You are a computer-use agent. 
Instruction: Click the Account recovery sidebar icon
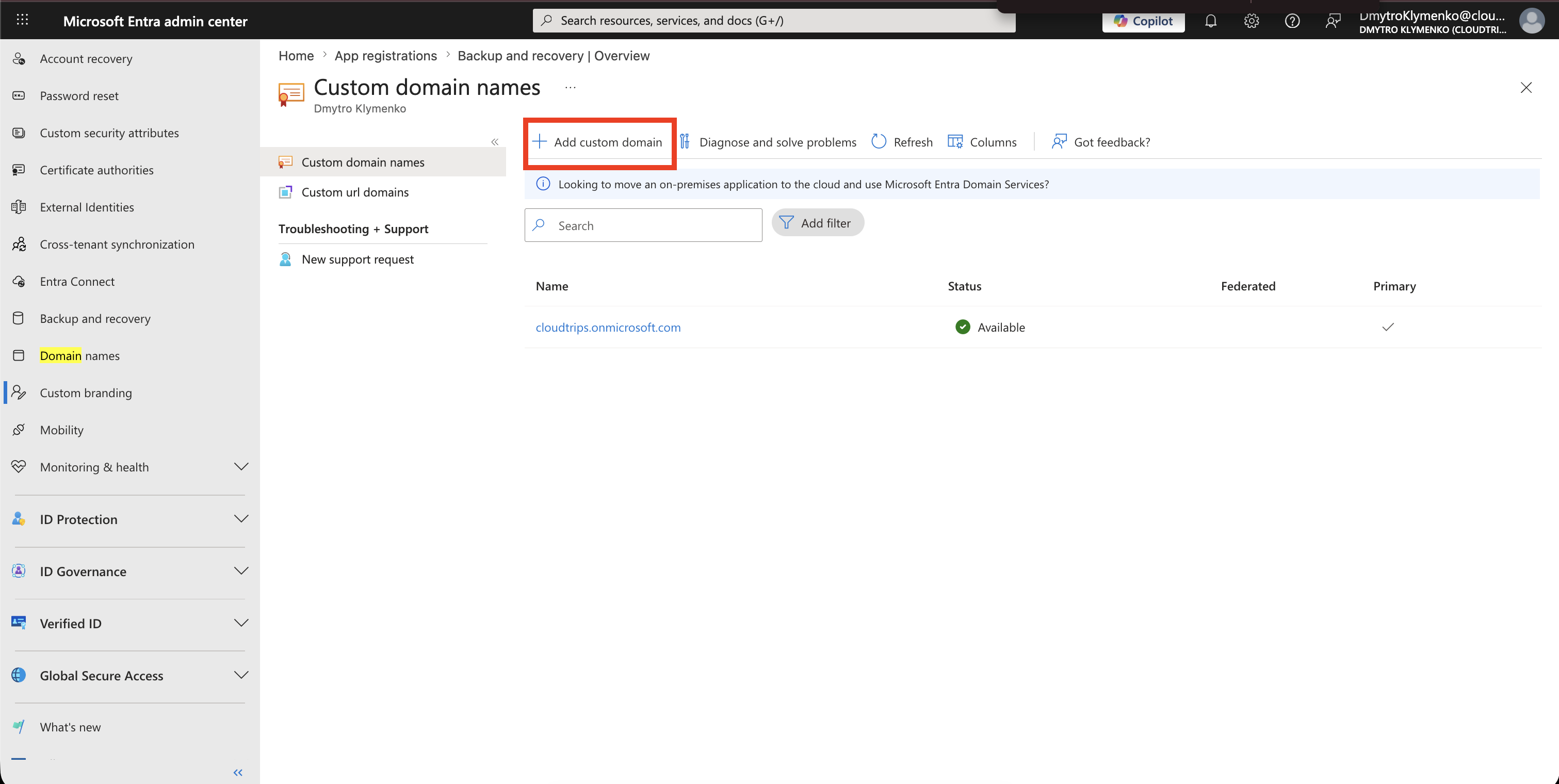pyautogui.click(x=19, y=59)
